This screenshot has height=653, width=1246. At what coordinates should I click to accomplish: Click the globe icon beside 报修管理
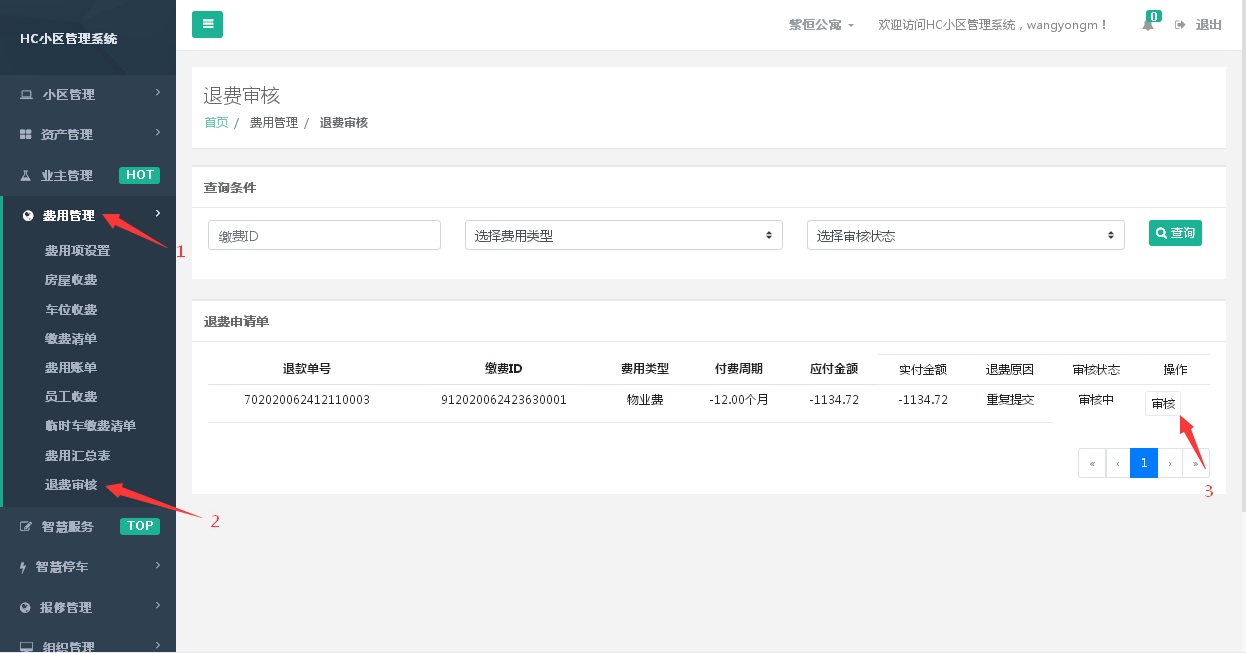[x=26, y=608]
